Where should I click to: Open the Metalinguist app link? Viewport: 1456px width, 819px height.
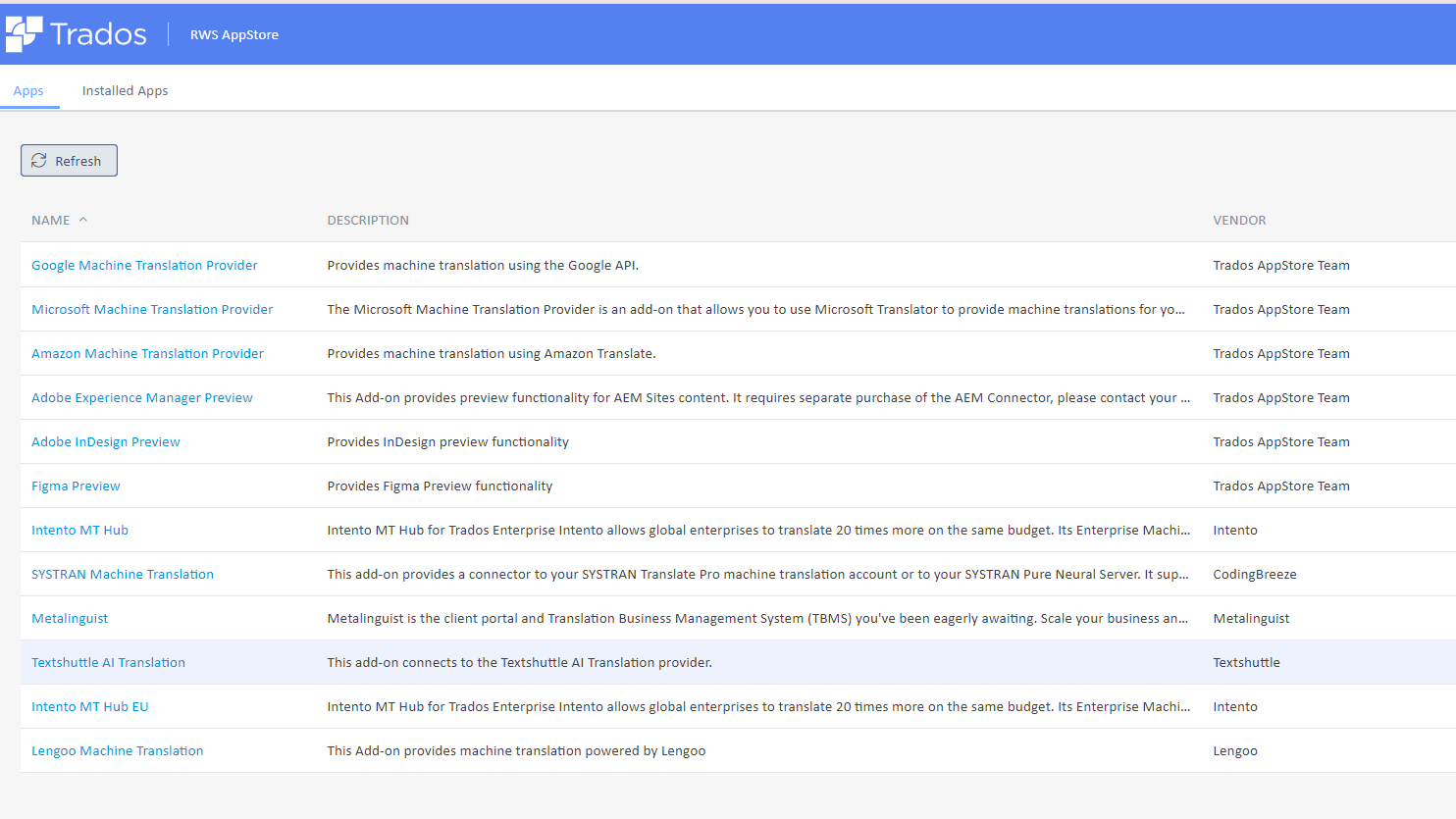(70, 619)
